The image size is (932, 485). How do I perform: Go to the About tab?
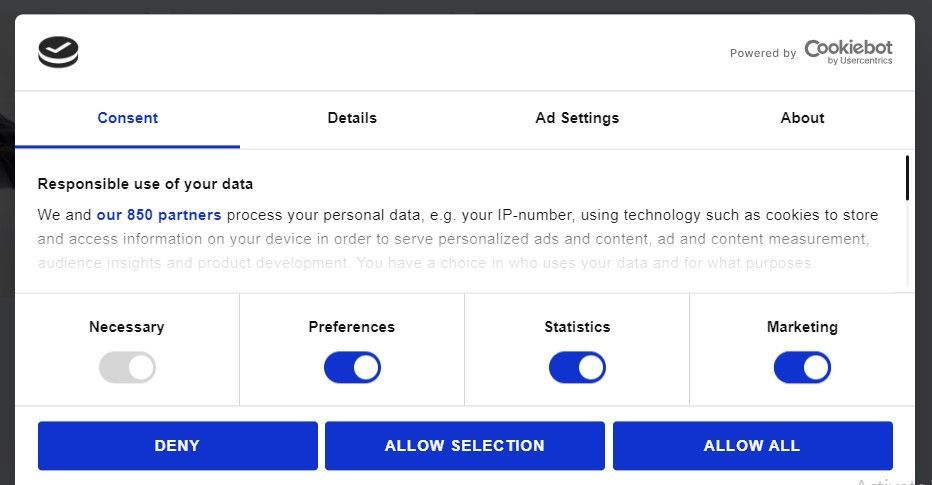click(x=802, y=118)
